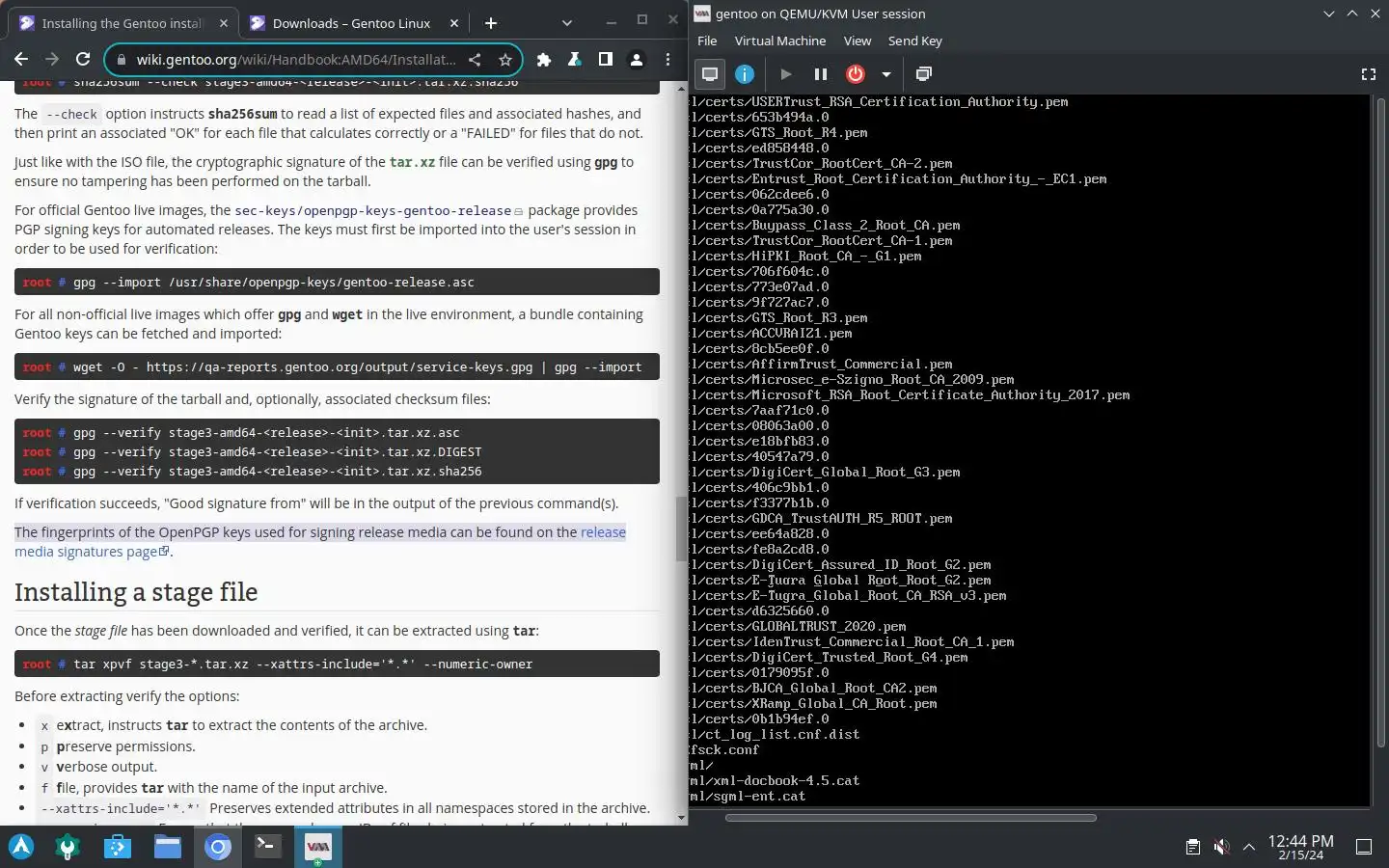
Task: Open the File menu in virt-manager
Action: pos(707,41)
